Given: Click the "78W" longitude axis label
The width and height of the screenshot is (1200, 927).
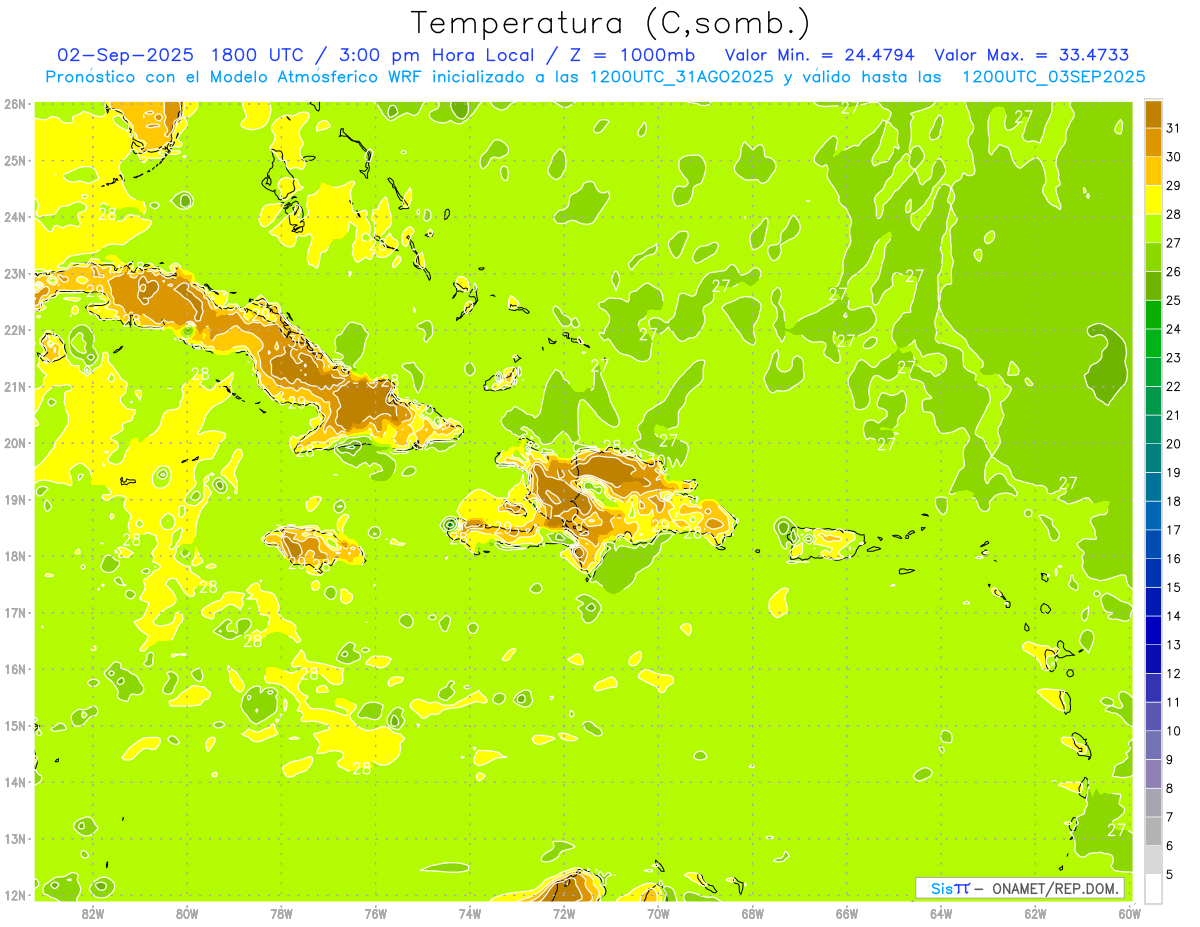Looking at the screenshot, I should [281, 913].
